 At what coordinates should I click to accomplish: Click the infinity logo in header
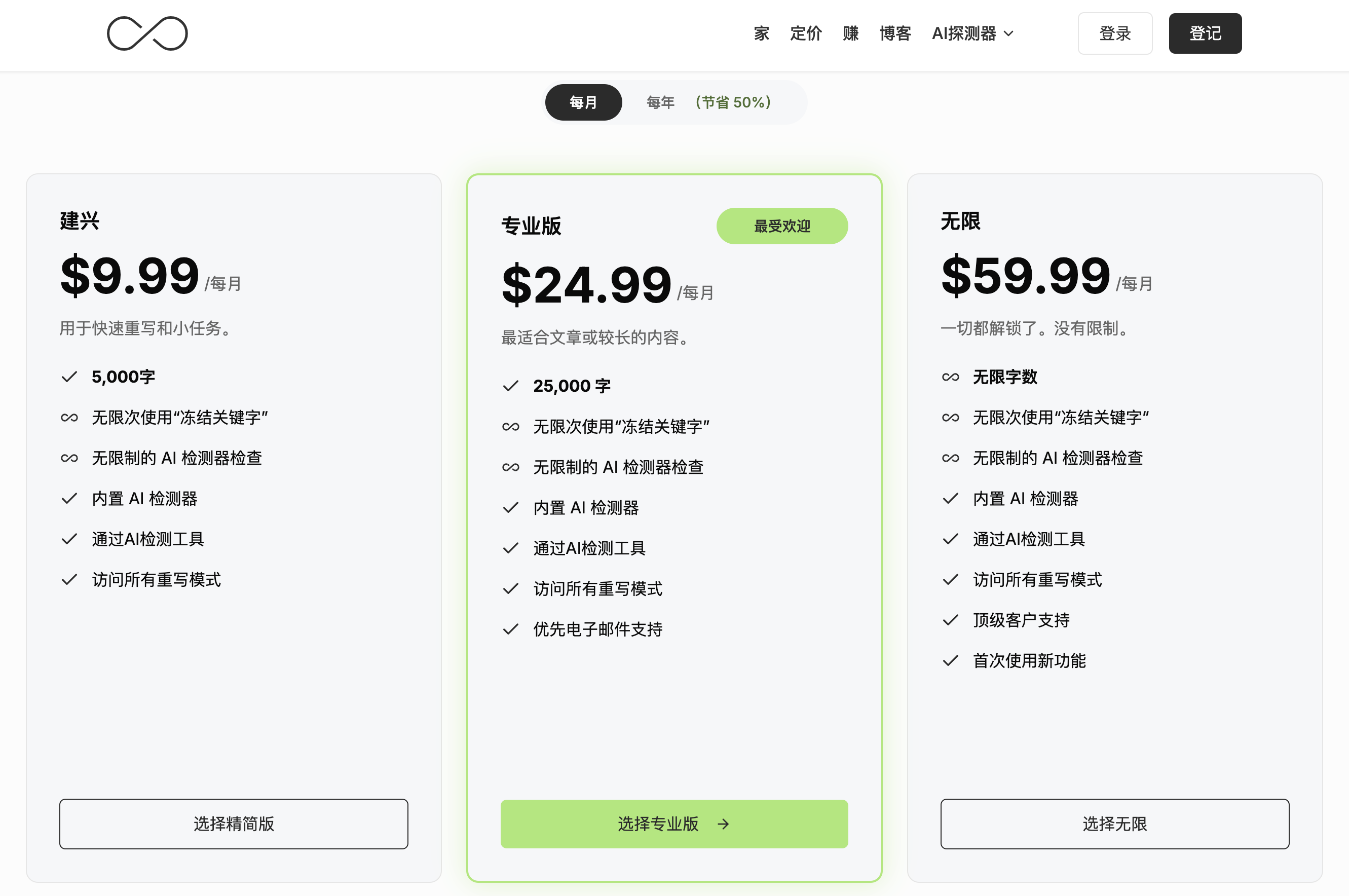pyautogui.click(x=147, y=34)
